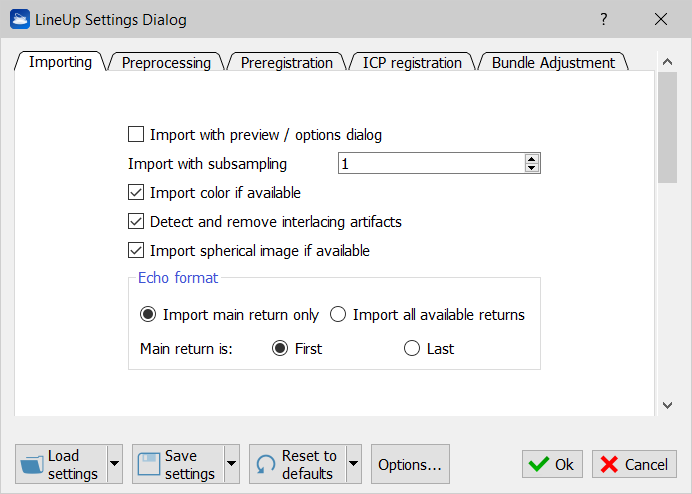Screen dimensions: 692x494
Task: Enable Import with preview / options dialog
Action: 136,134
